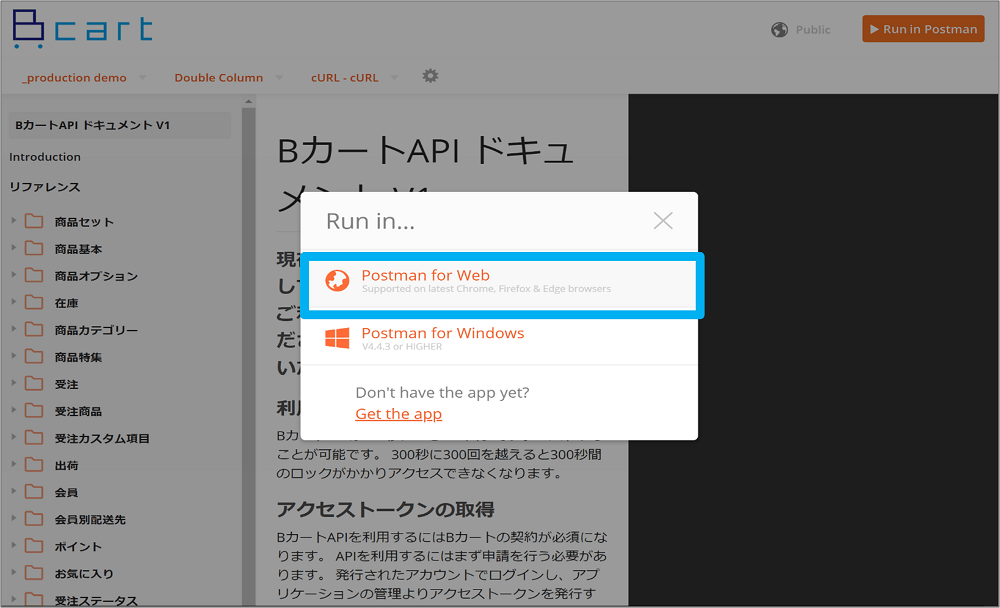Select Postman for Web option
1000x608 pixels.
click(502, 281)
